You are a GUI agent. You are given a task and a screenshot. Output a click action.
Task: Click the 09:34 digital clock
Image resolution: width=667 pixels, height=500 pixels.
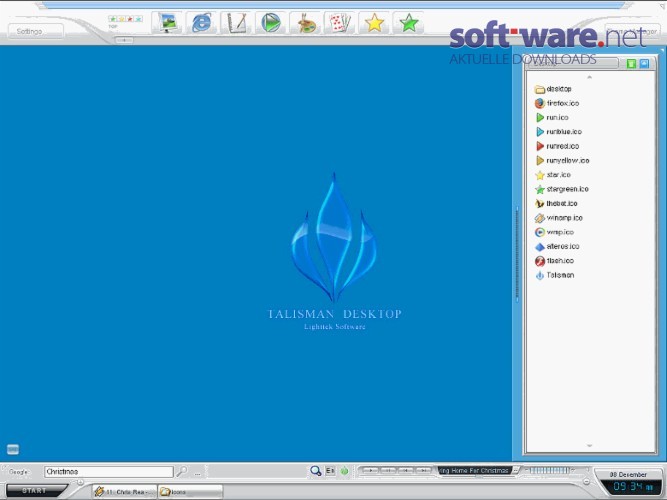pos(633,486)
